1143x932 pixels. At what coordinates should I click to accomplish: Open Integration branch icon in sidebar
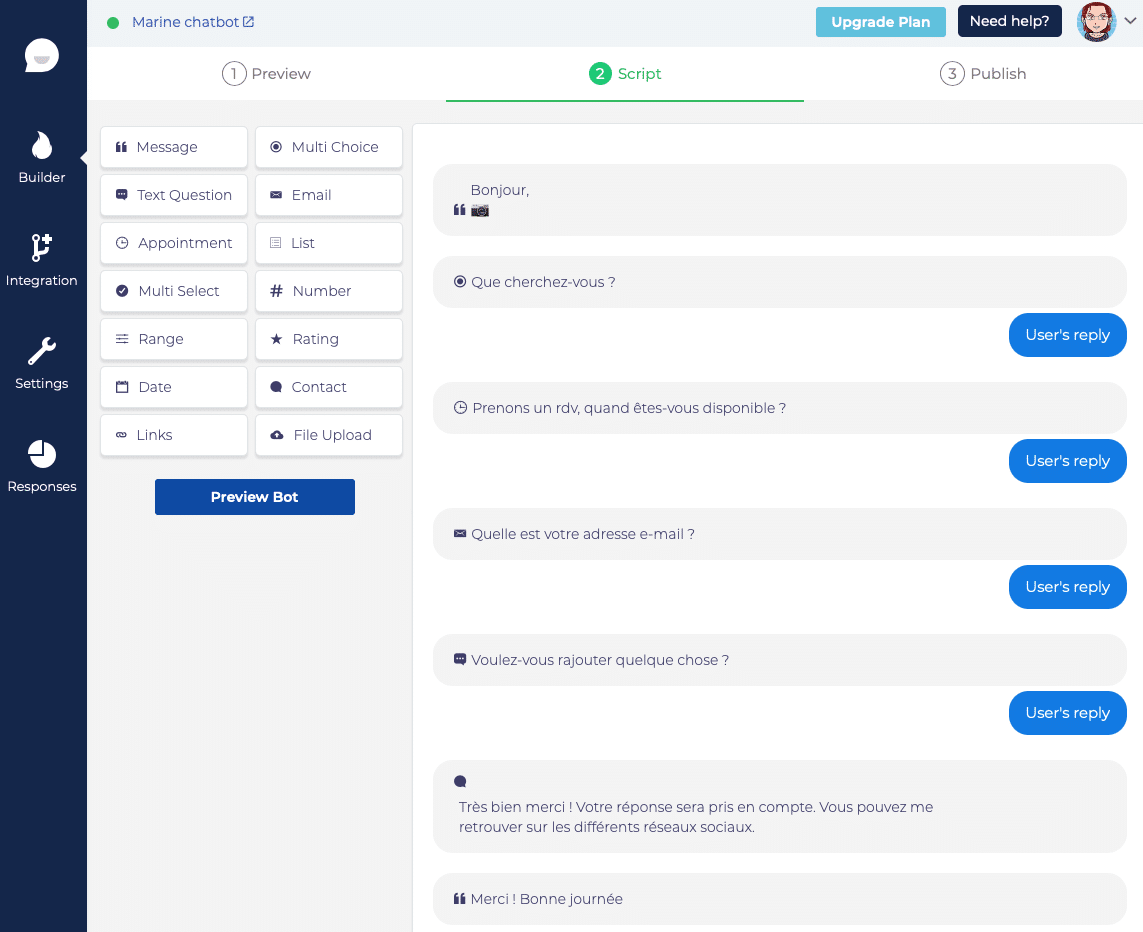(x=42, y=248)
